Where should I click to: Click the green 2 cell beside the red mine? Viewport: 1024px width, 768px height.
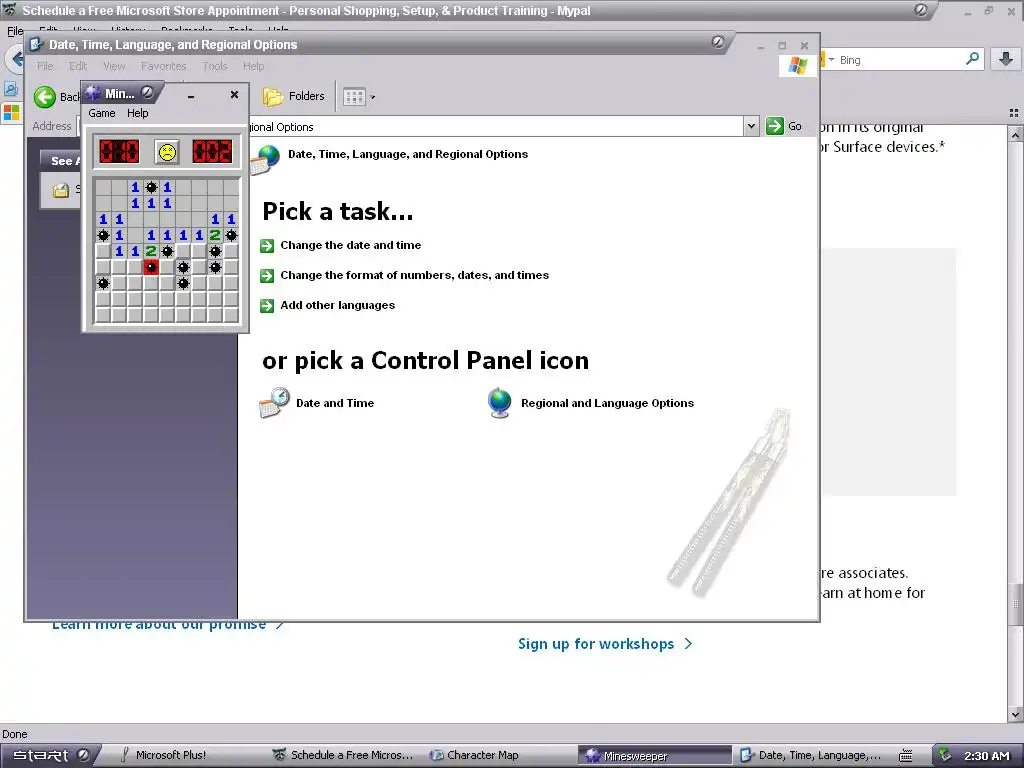(151, 251)
